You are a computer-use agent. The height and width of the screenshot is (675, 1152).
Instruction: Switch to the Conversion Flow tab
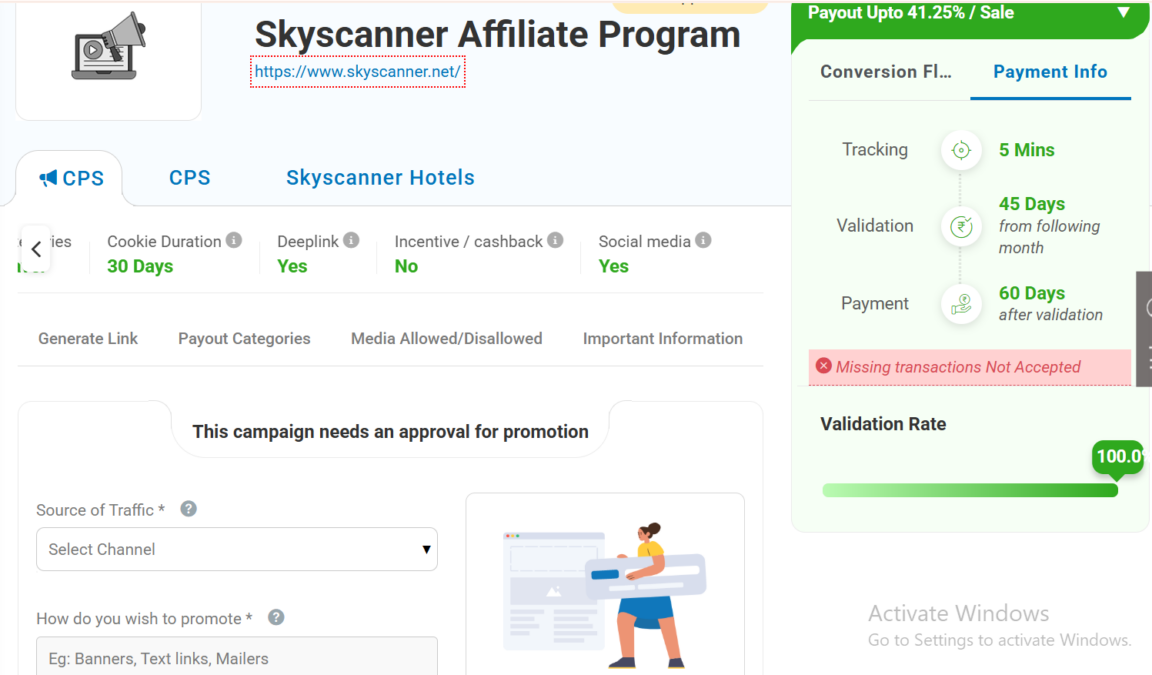[x=885, y=72]
